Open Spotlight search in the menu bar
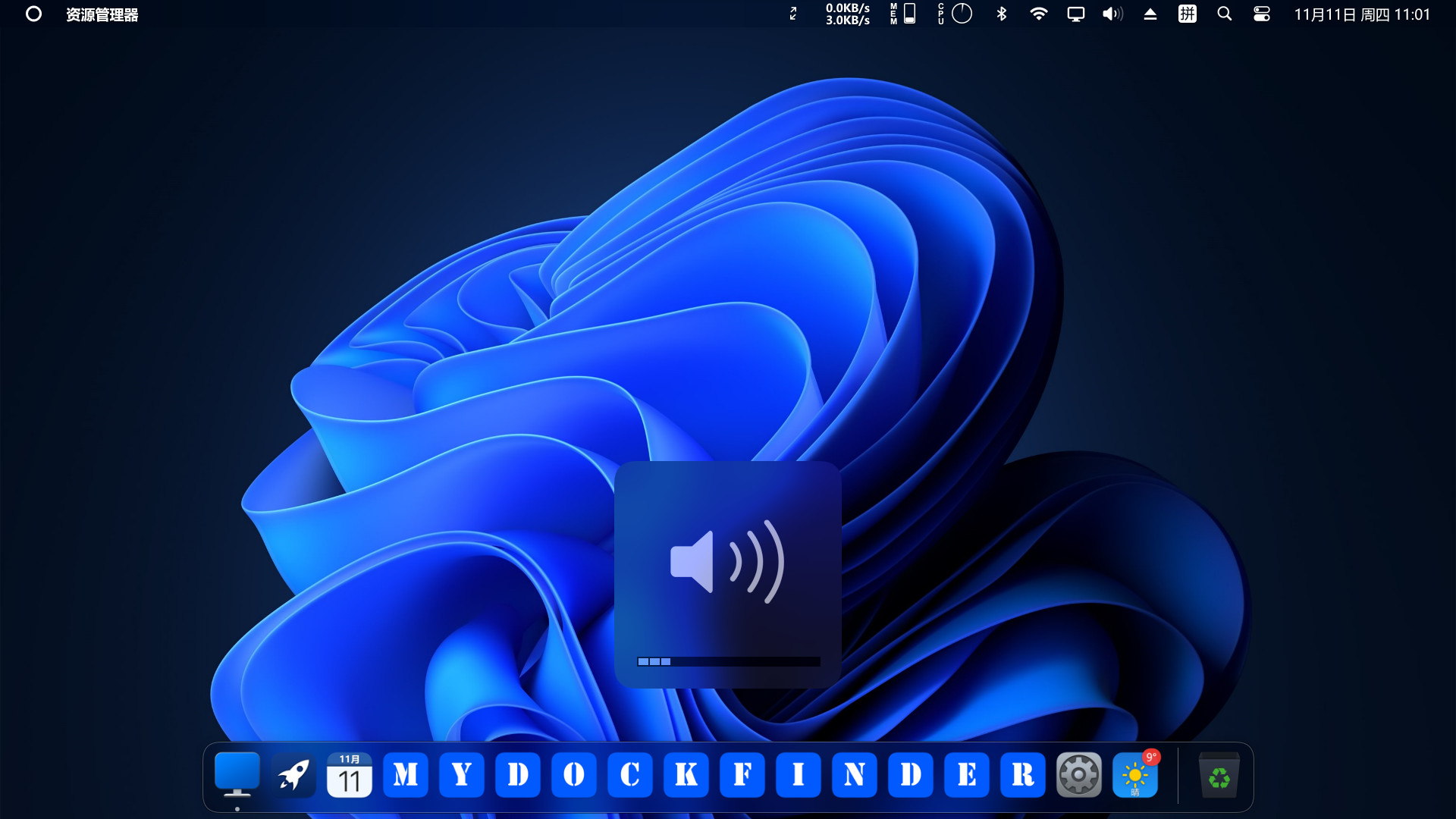This screenshot has height=819, width=1456. (1224, 14)
